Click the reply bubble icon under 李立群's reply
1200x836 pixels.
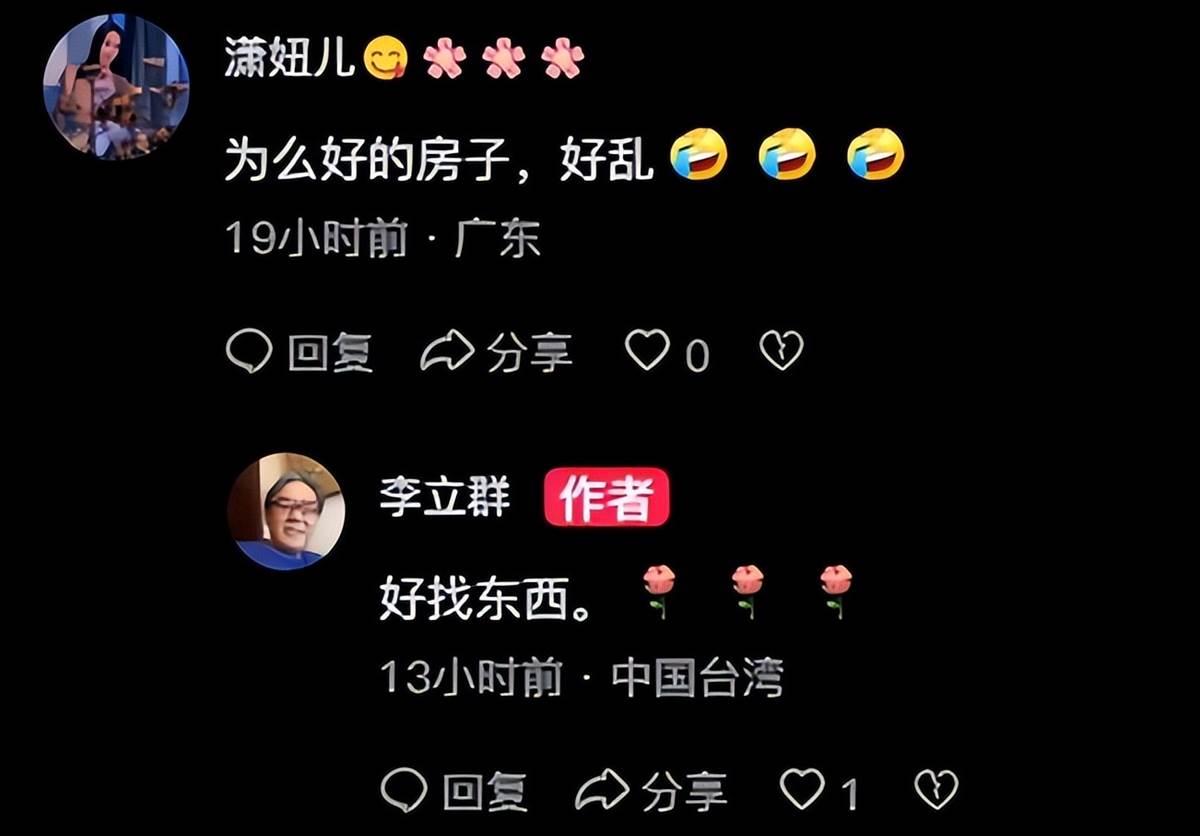pyautogui.click(x=404, y=790)
